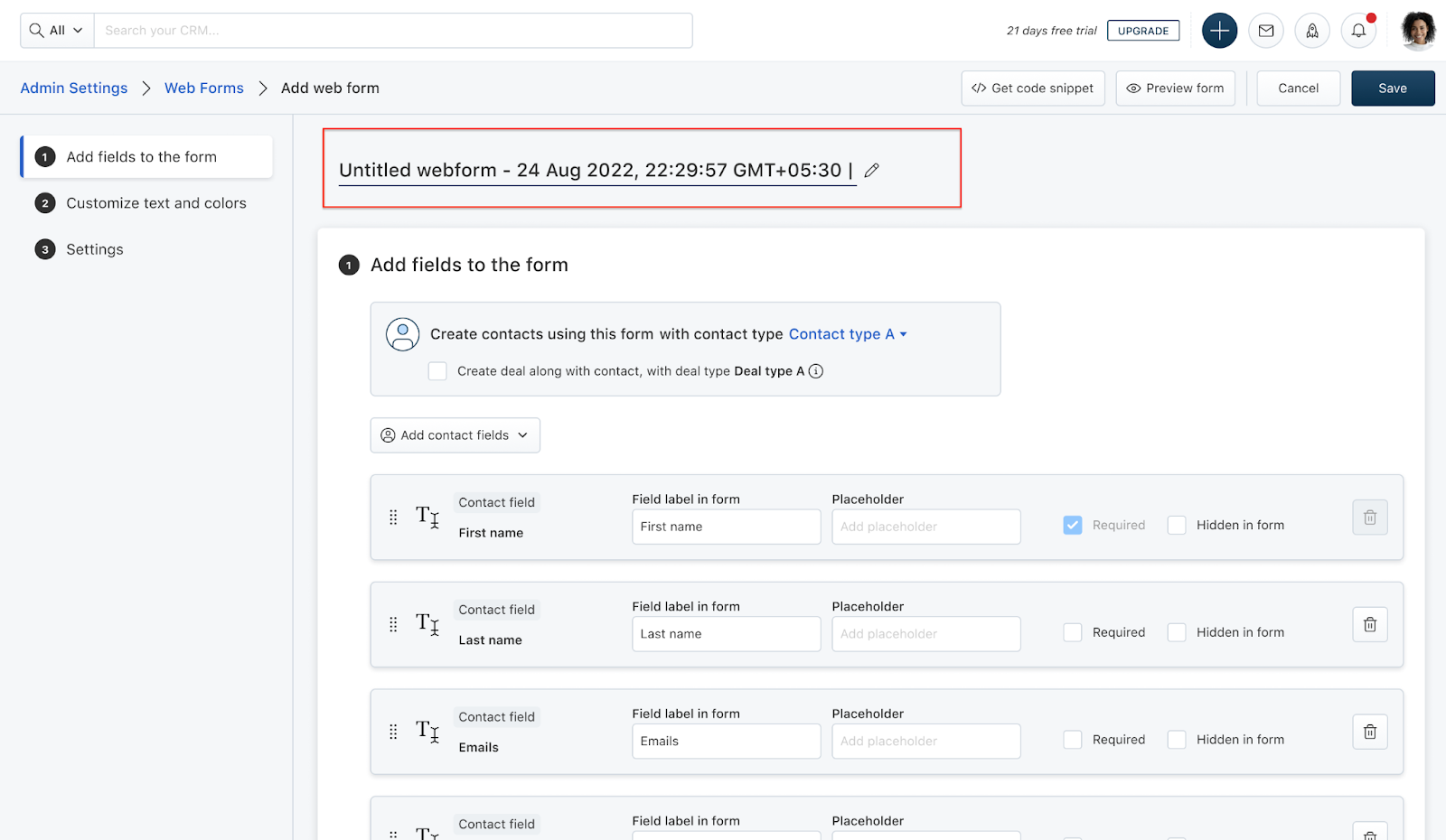The width and height of the screenshot is (1446, 840).
Task: Grab the drag handle of Emails row
Action: 393,732
